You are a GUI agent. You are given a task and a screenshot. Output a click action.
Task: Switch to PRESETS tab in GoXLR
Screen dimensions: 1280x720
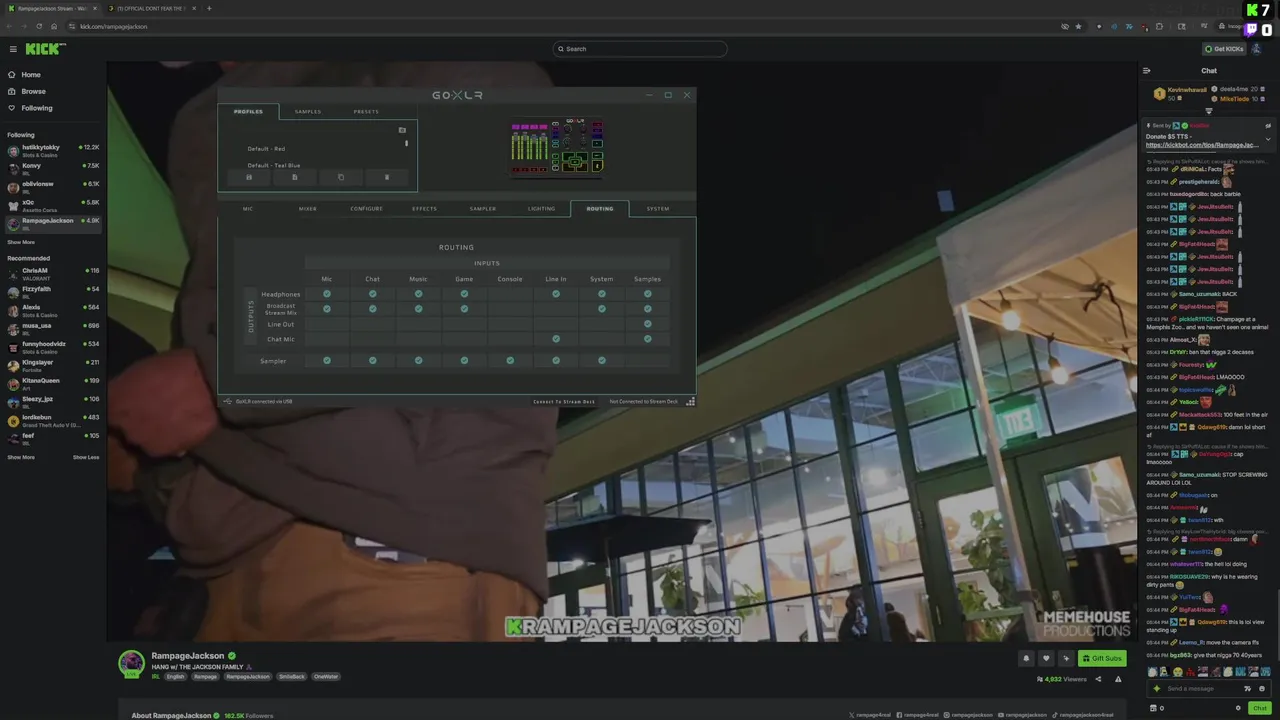tap(366, 112)
